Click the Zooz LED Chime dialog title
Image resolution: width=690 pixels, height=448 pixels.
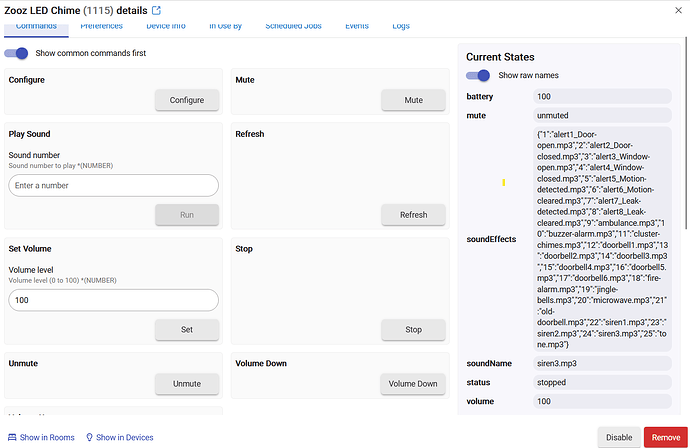coord(76,11)
